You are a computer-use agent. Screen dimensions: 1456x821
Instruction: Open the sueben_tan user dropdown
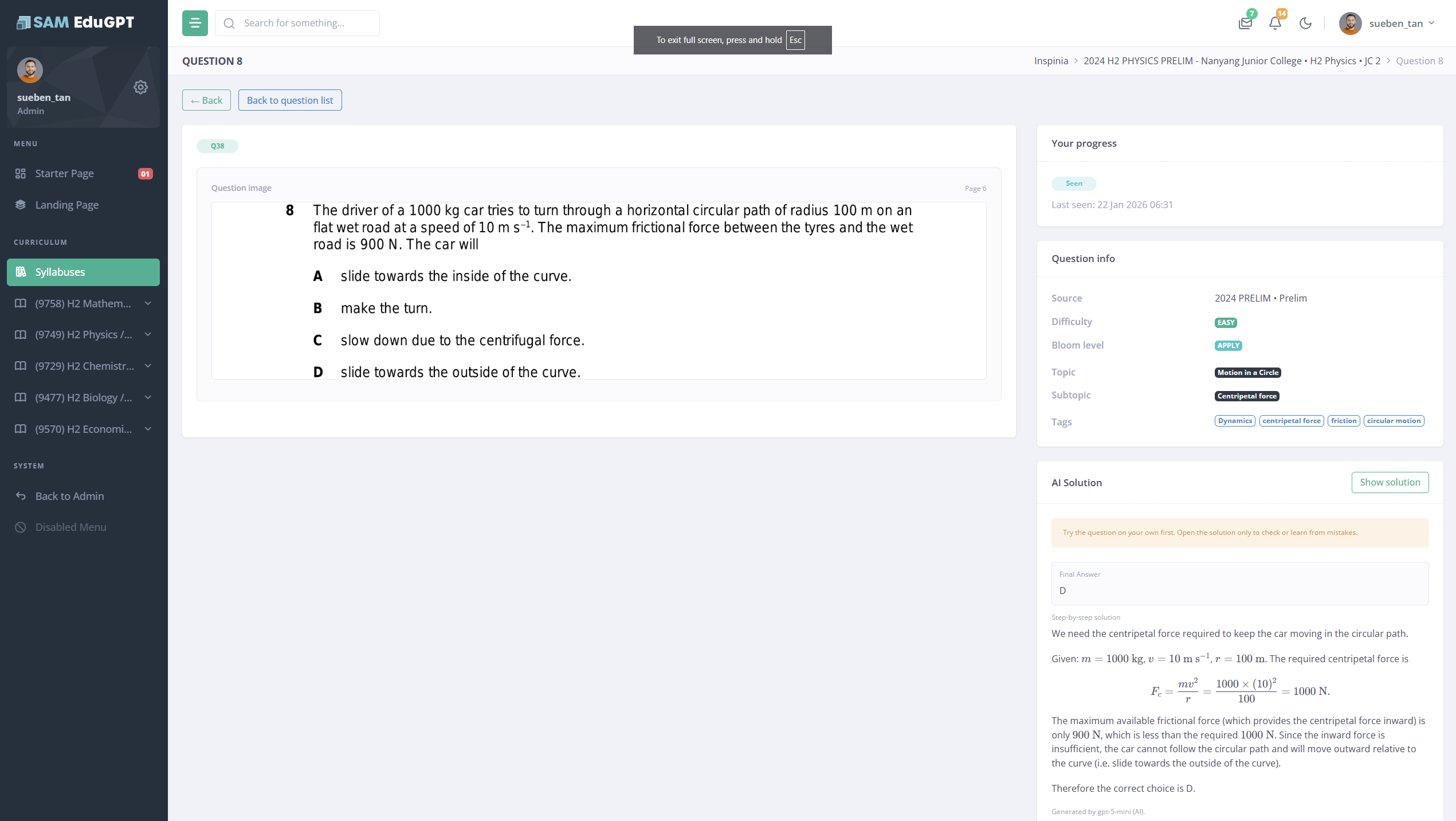[x=1387, y=24]
